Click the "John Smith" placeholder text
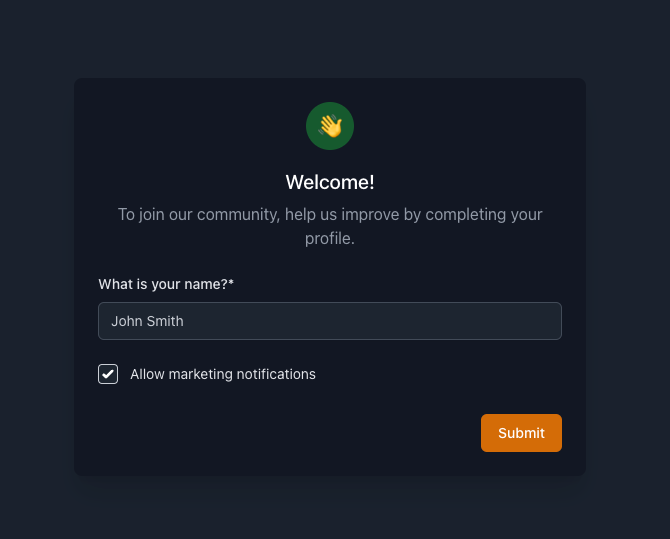 147,321
